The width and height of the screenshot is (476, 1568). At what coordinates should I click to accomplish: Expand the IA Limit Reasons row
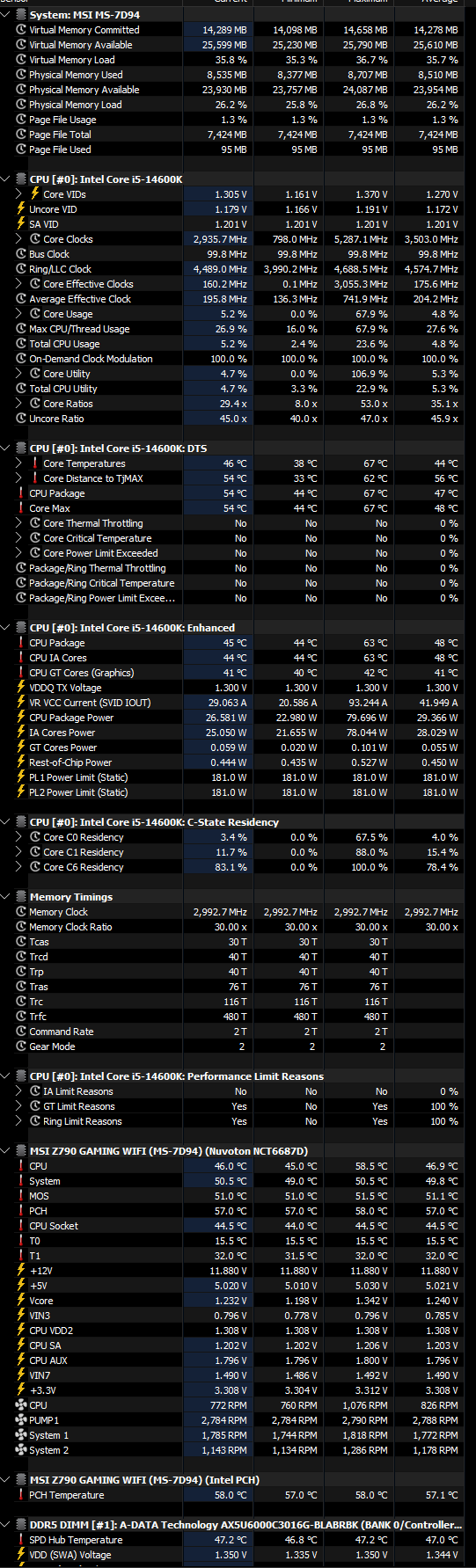[19, 1091]
